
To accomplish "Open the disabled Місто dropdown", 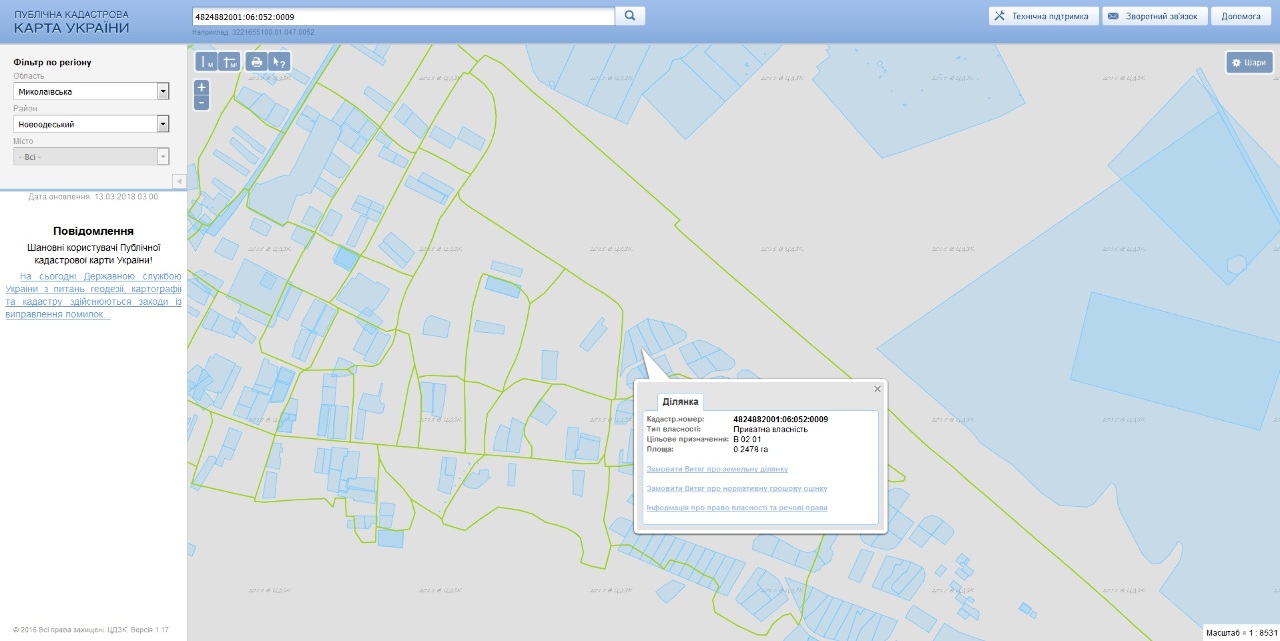I will tap(91, 157).
